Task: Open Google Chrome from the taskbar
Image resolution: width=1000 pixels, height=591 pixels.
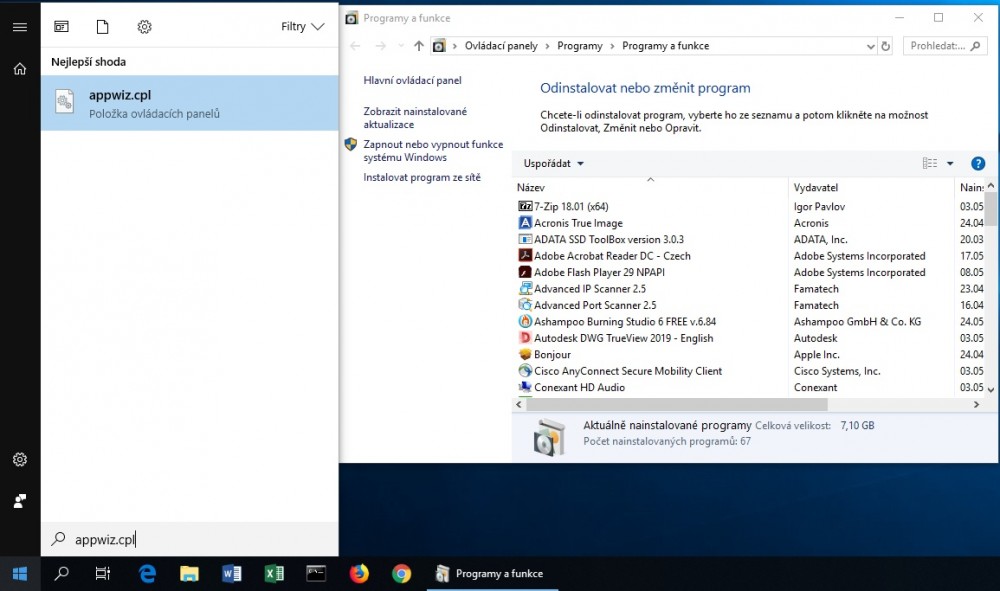Action: [x=401, y=573]
